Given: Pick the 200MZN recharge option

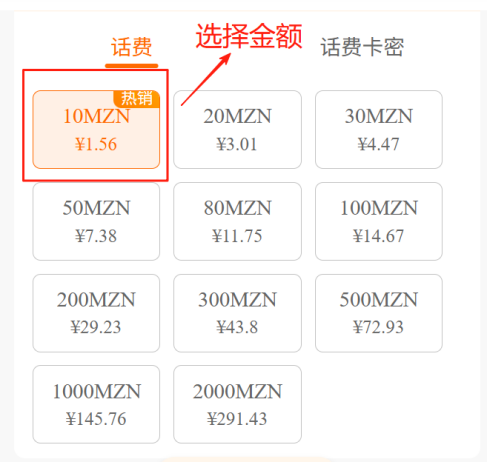Looking at the screenshot, I should (x=96, y=313).
